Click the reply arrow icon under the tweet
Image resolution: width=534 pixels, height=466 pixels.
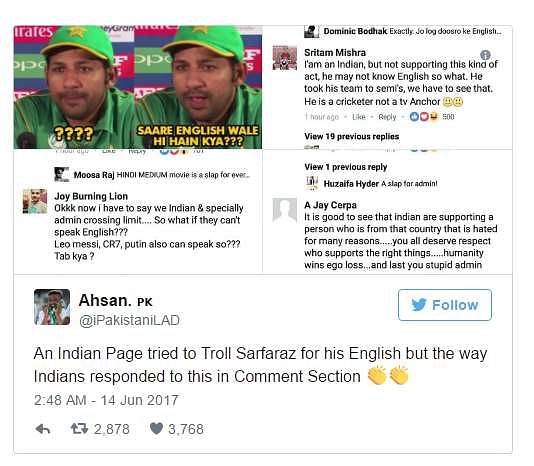pyautogui.click(x=43, y=429)
